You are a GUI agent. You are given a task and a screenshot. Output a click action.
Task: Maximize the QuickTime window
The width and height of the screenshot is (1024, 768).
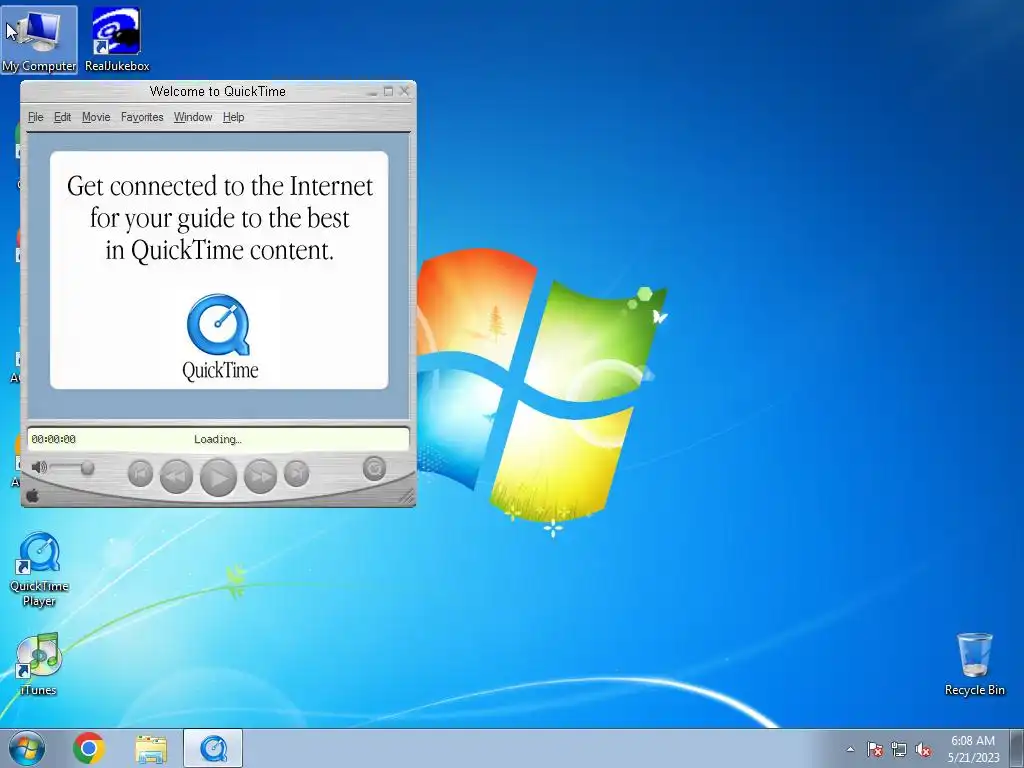click(389, 91)
